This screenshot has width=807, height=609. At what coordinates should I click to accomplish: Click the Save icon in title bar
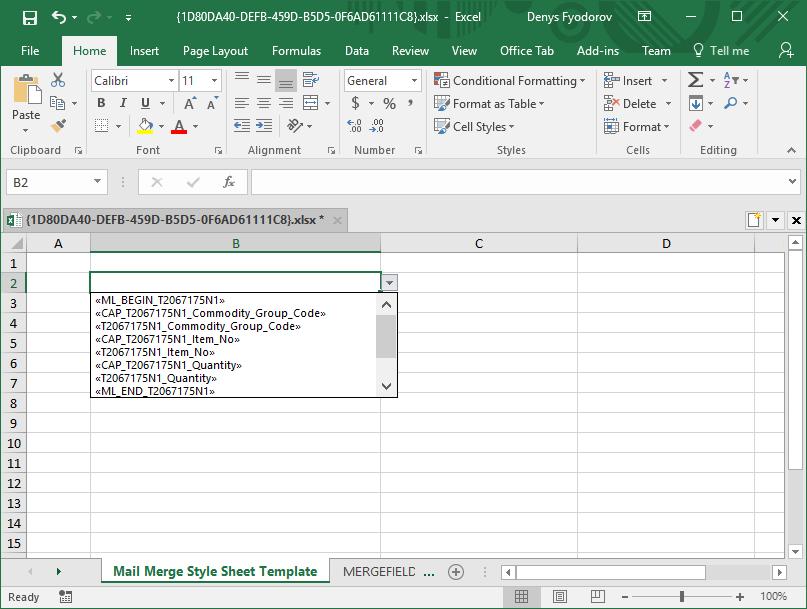coord(29,17)
